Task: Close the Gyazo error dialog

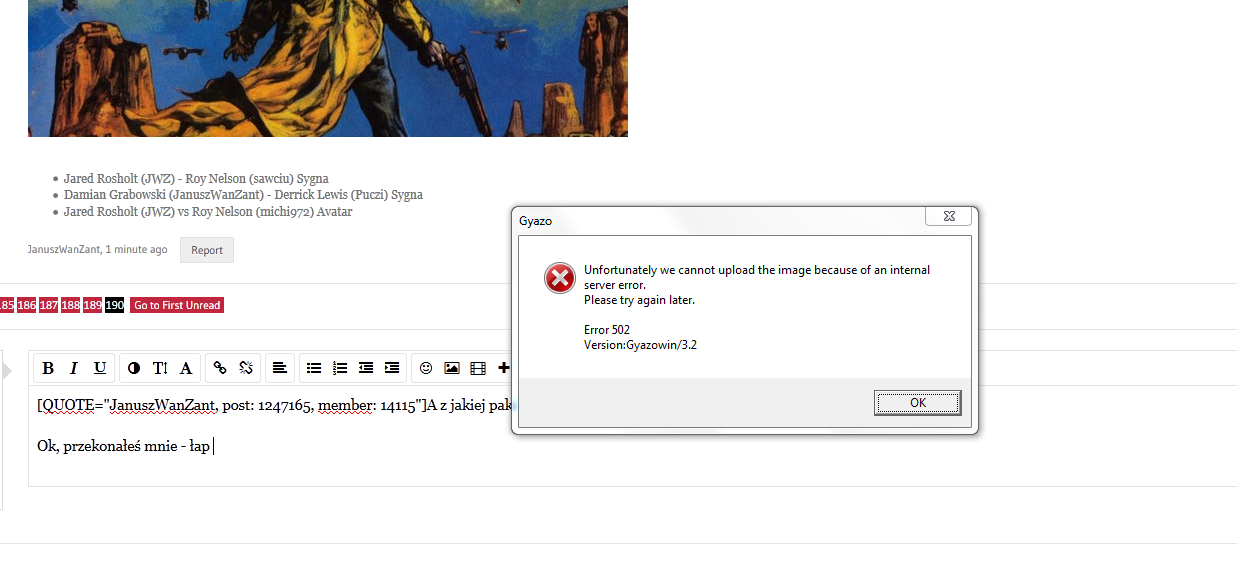Action: tap(948, 216)
